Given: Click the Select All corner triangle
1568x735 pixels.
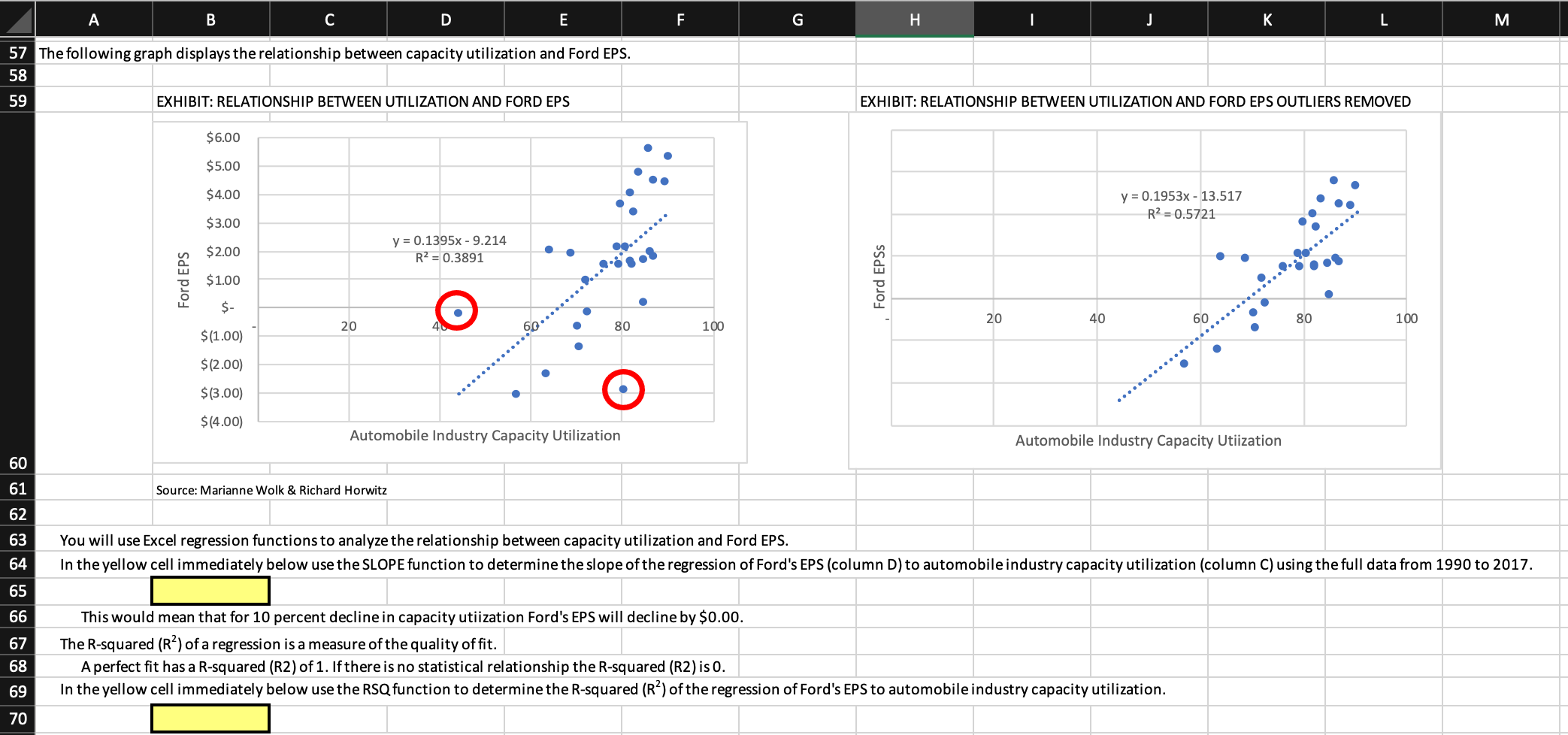Looking at the screenshot, I should point(17,20).
